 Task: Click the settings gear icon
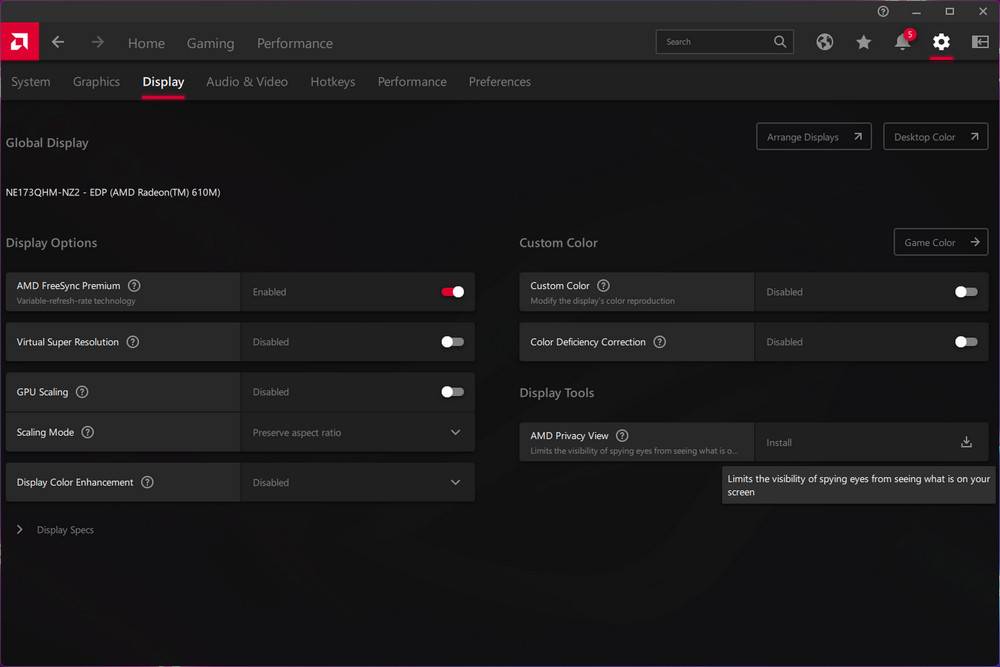coord(941,42)
